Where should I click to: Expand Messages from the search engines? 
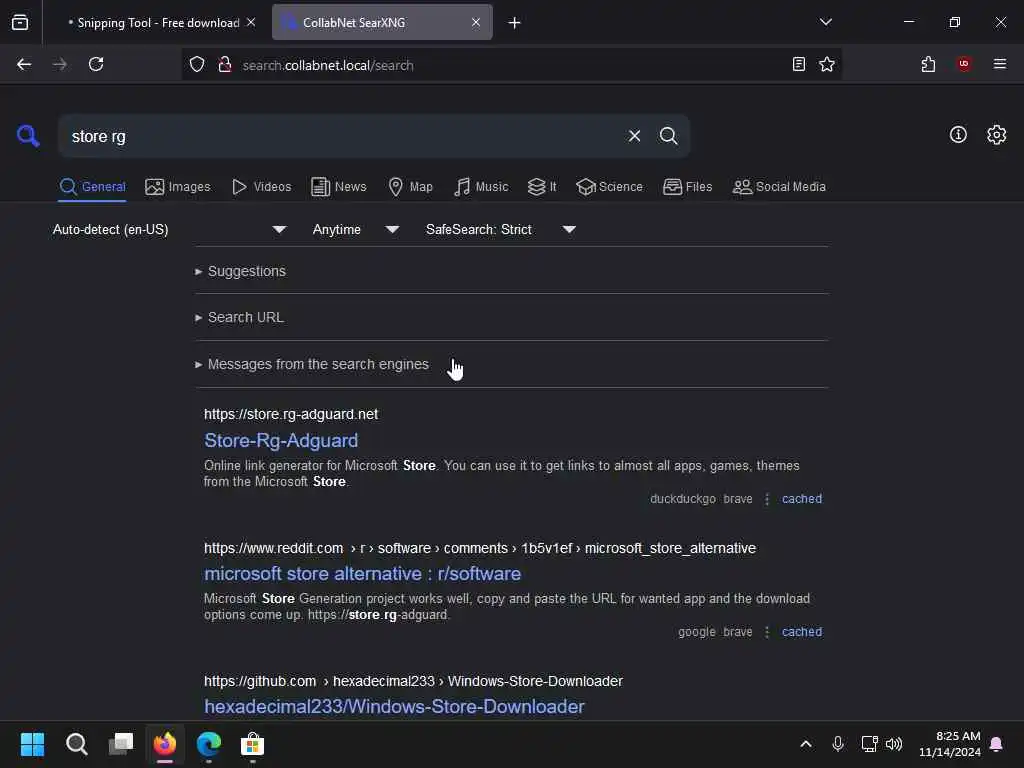[x=312, y=364]
